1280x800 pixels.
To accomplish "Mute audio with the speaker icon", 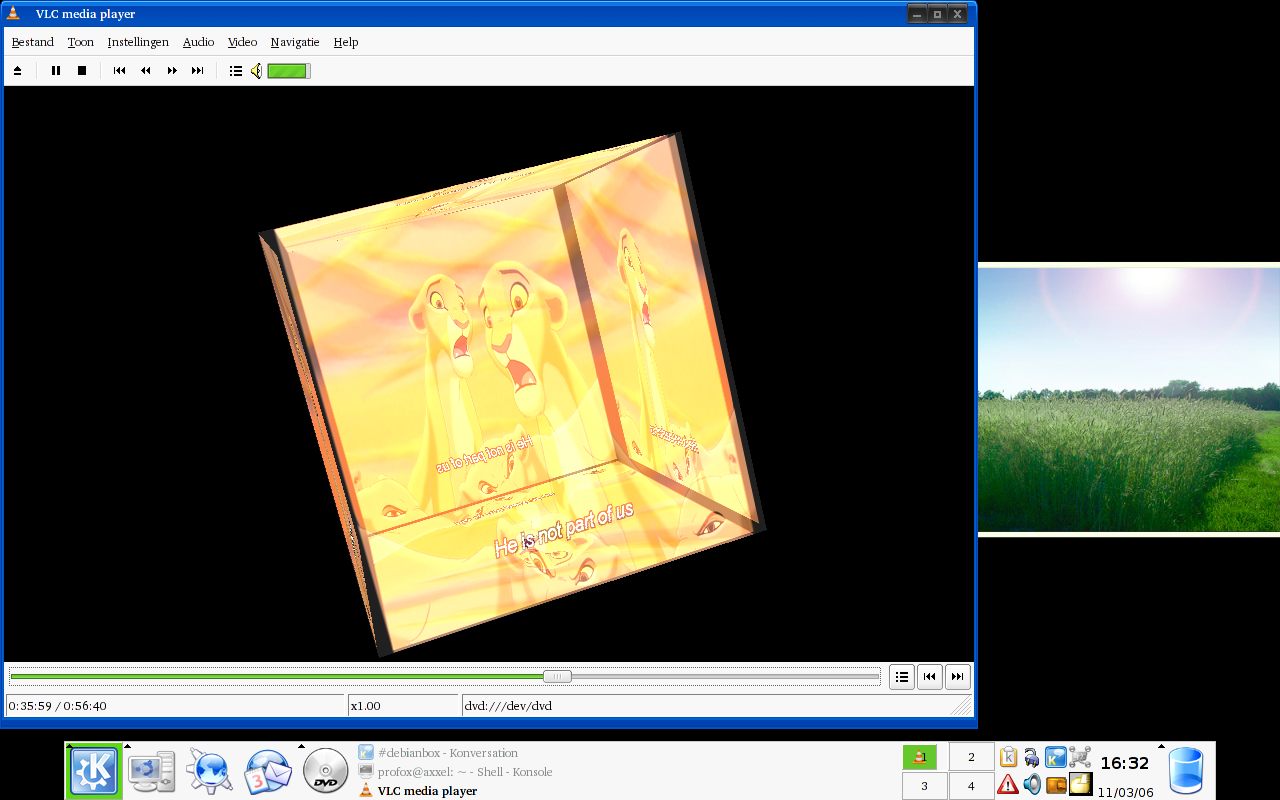I will tap(256, 71).
